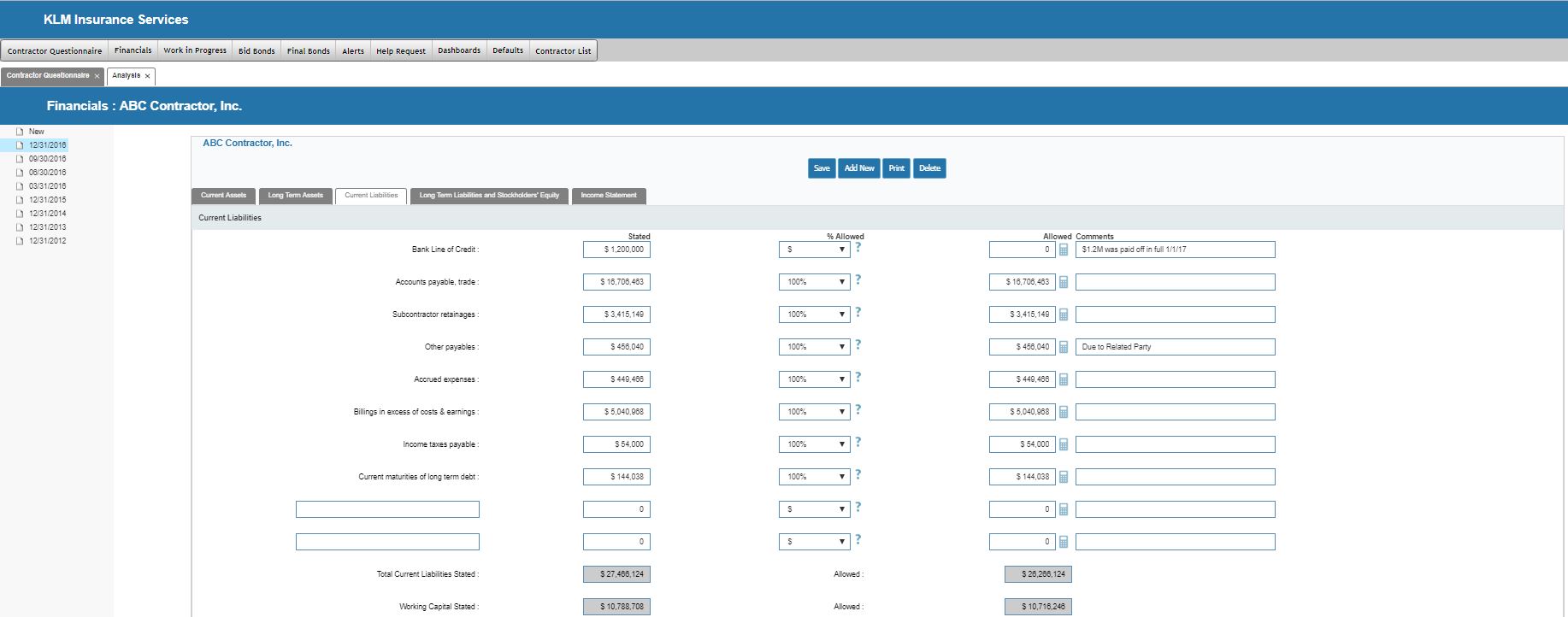This screenshot has width=1568, height=617.
Task: Open % Allowed dropdown for Bank Line of Credit
Action: point(814,250)
